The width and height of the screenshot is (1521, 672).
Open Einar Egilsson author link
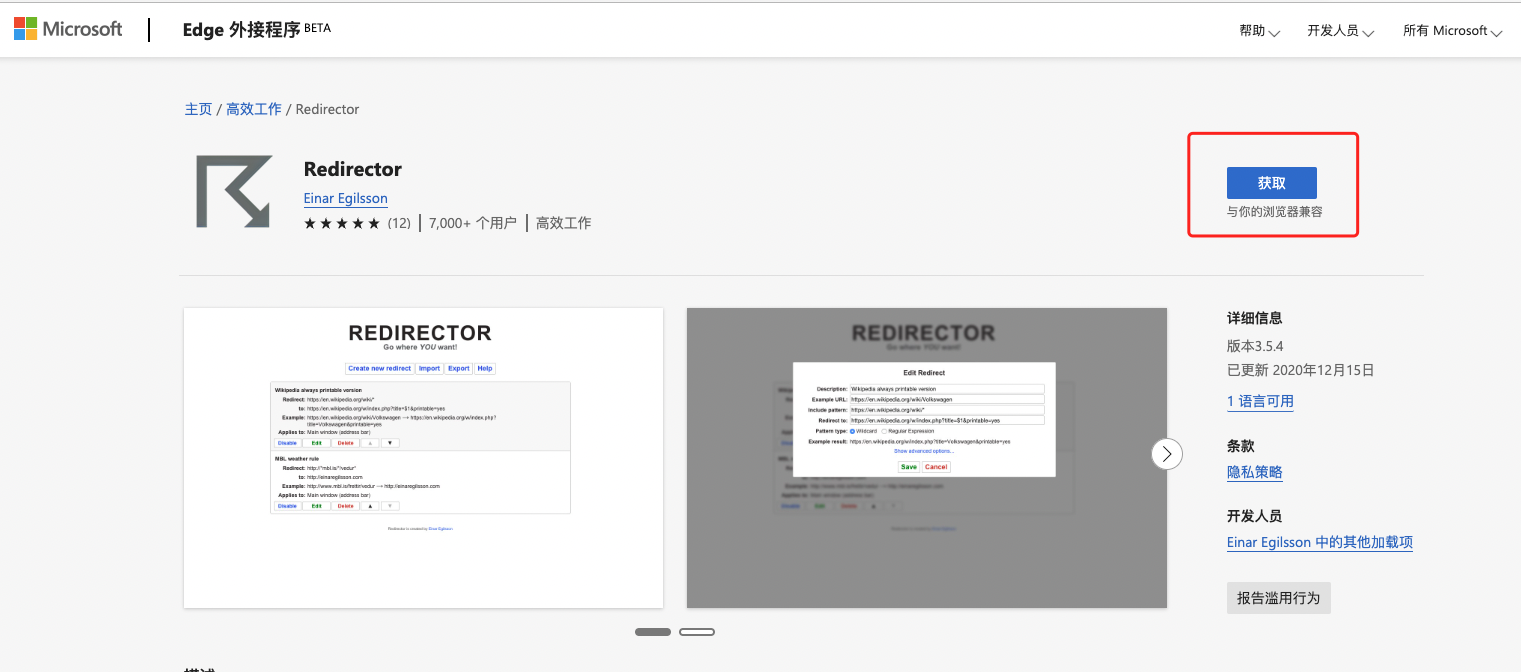pyautogui.click(x=345, y=198)
